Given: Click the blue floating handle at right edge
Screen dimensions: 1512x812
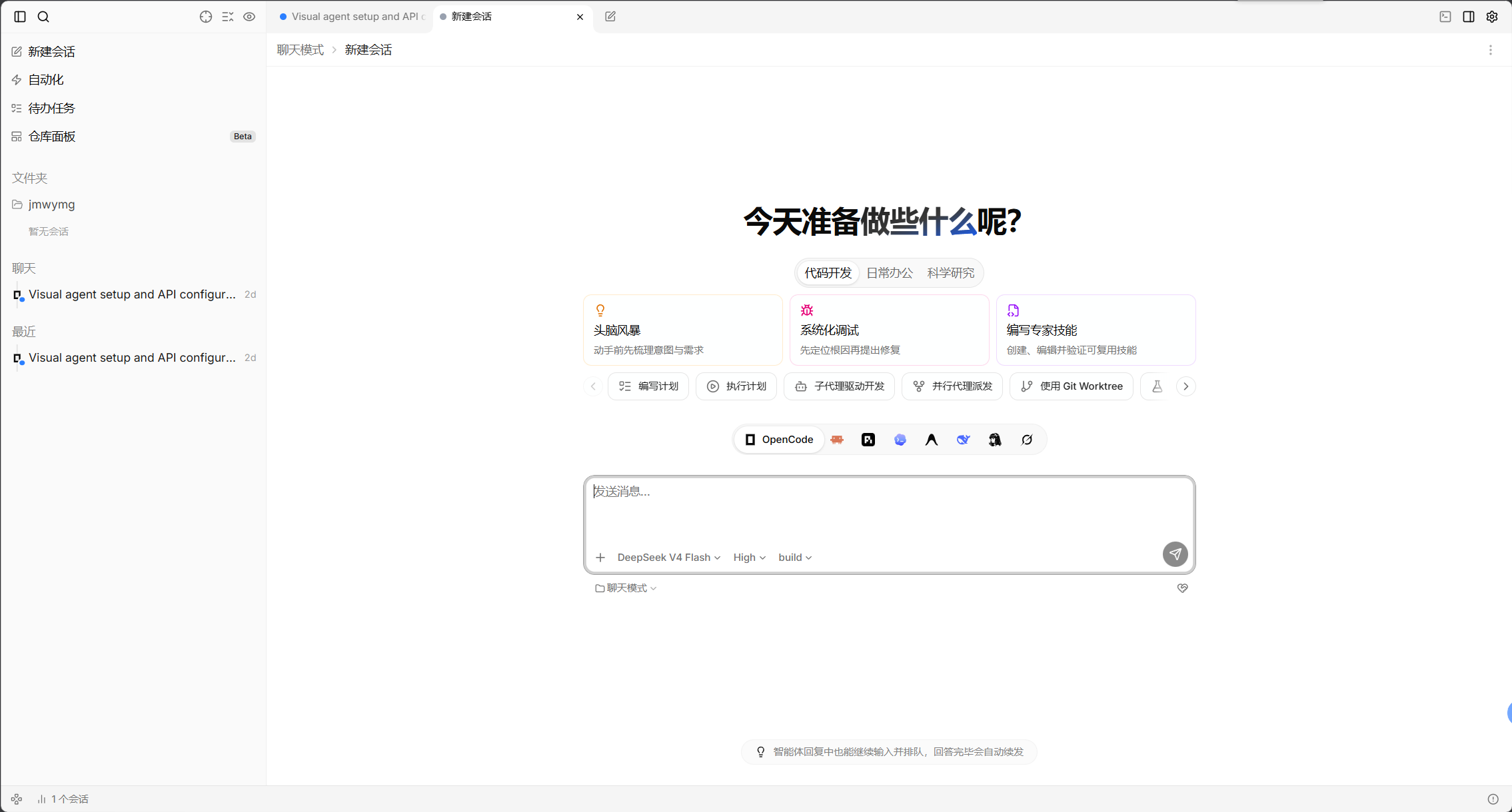Looking at the screenshot, I should click(1509, 713).
